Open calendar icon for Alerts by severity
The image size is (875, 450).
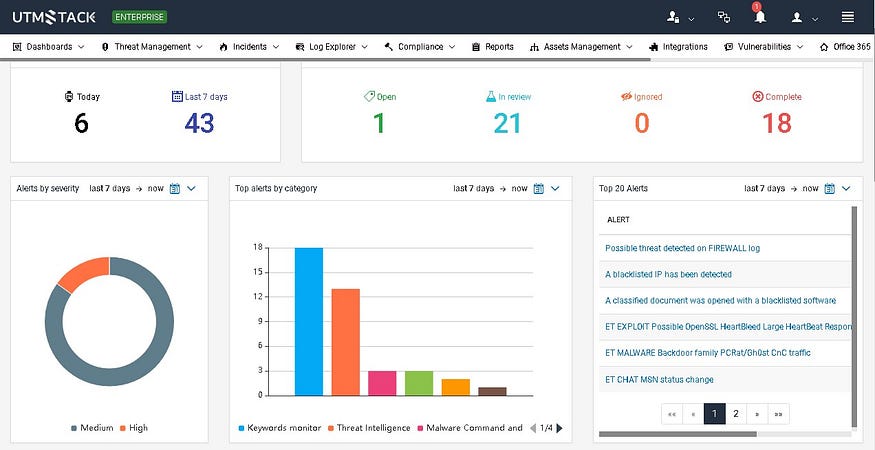click(175, 189)
